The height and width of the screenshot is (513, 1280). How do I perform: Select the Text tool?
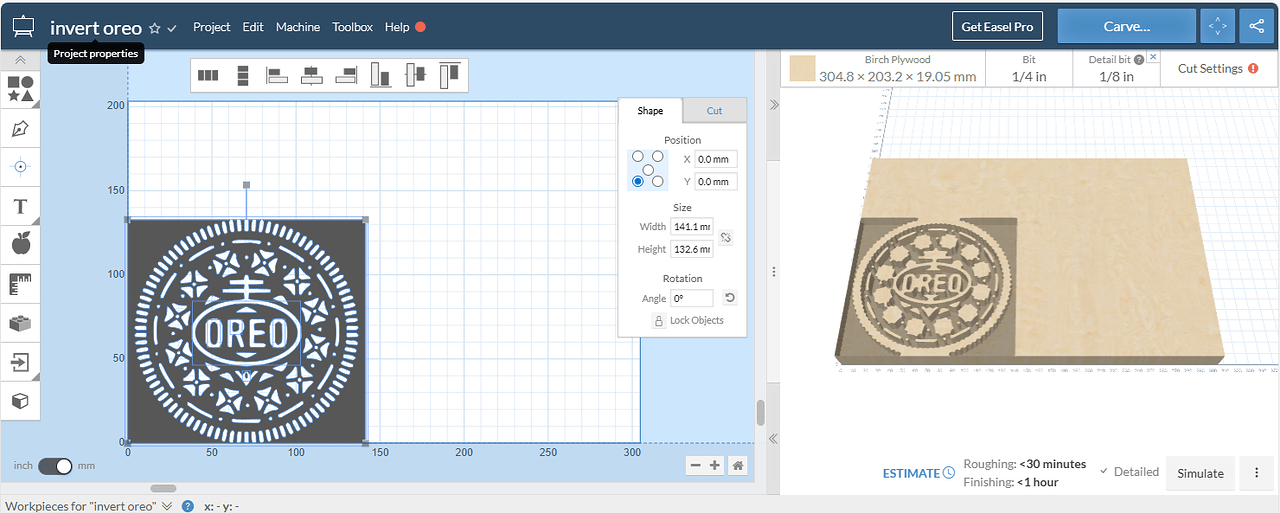point(20,206)
